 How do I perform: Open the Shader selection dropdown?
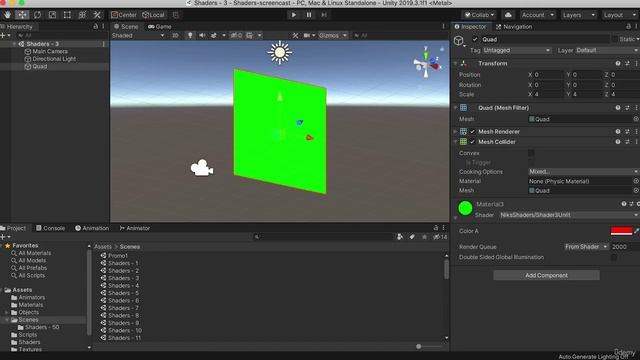tap(569, 215)
